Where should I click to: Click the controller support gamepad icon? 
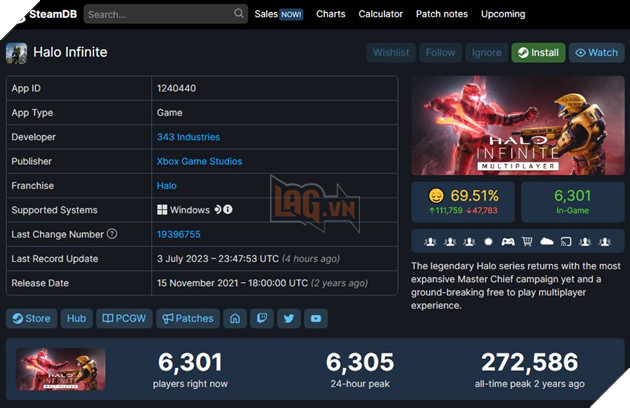(x=508, y=242)
